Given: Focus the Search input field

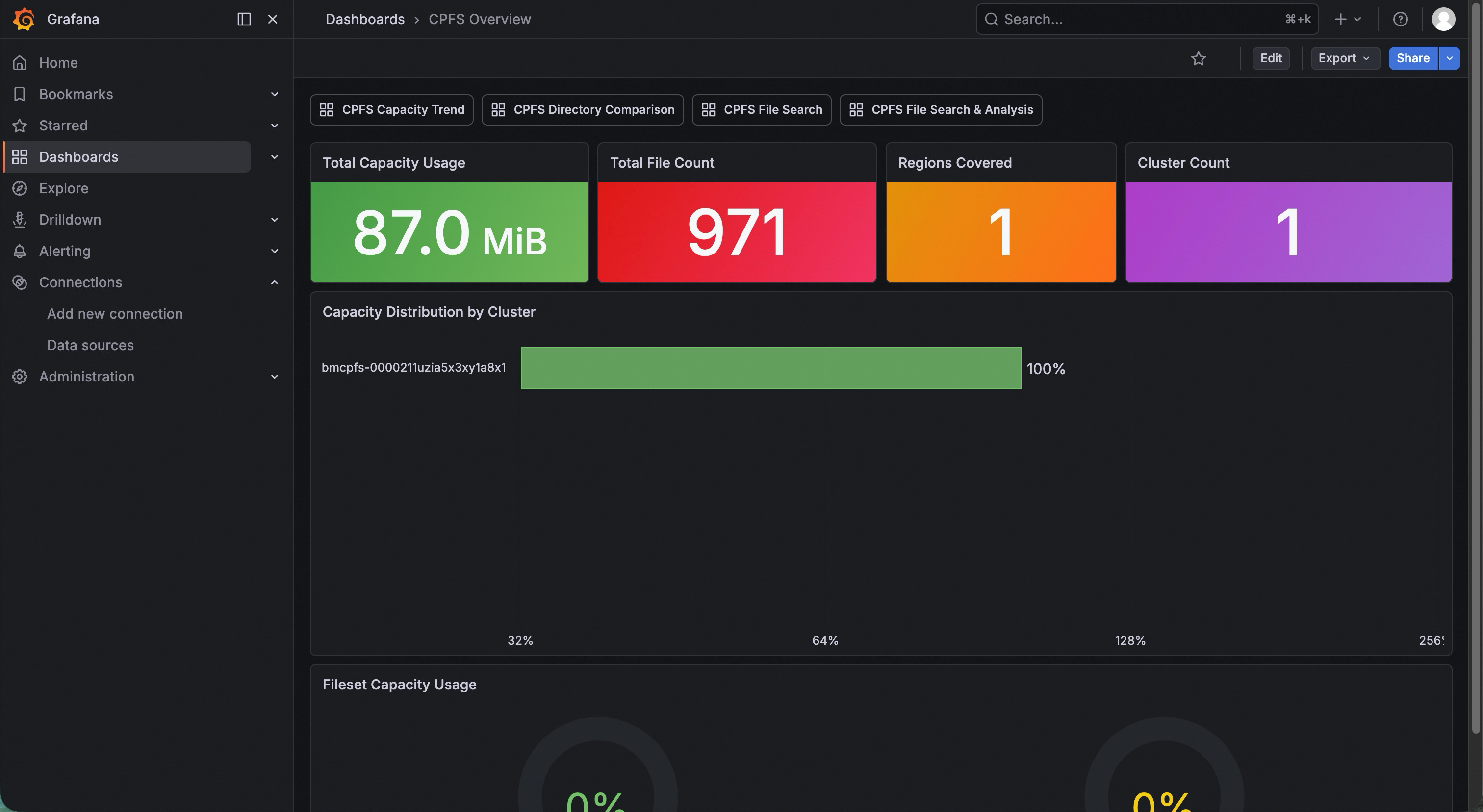Looking at the screenshot, I should (x=1140, y=19).
